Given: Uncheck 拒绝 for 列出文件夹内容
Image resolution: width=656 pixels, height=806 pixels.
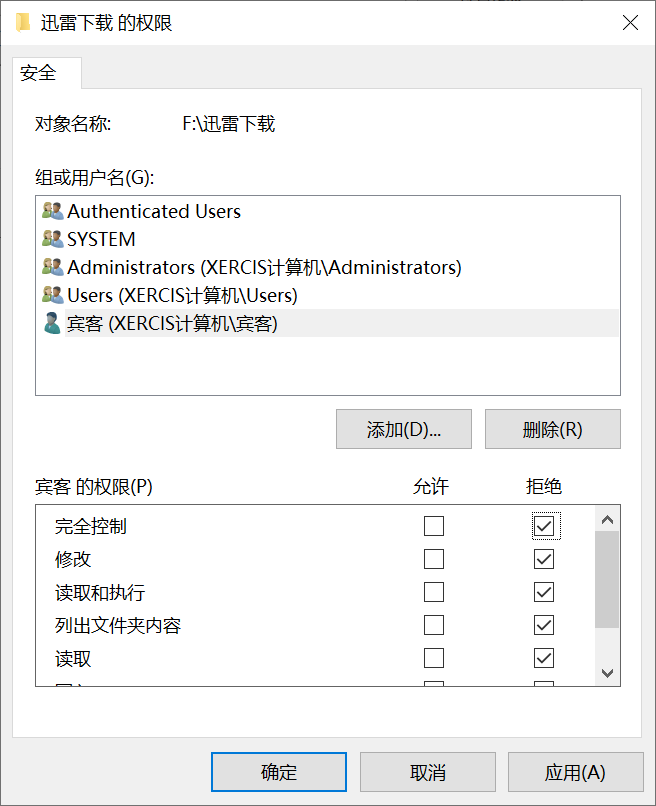Looking at the screenshot, I should pos(543,624).
